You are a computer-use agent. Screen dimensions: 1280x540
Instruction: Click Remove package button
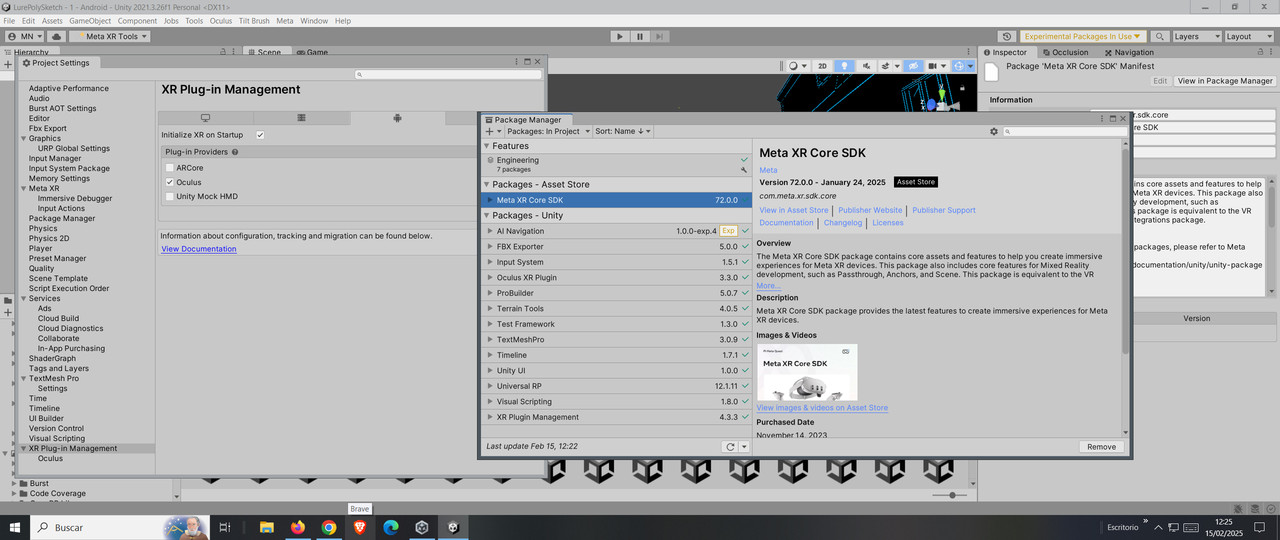pos(1101,447)
